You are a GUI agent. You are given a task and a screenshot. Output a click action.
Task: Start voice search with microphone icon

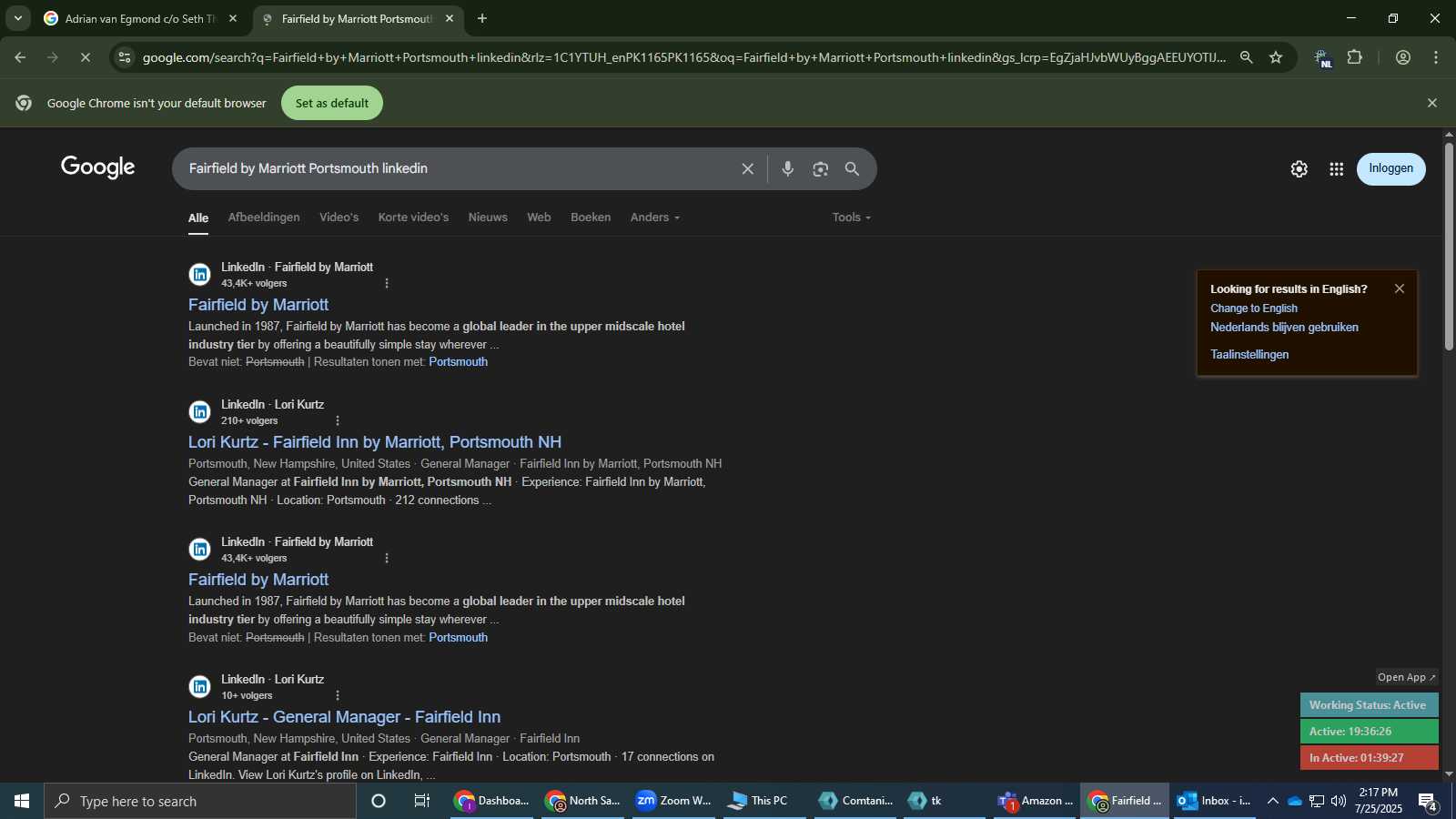click(x=788, y=169)
